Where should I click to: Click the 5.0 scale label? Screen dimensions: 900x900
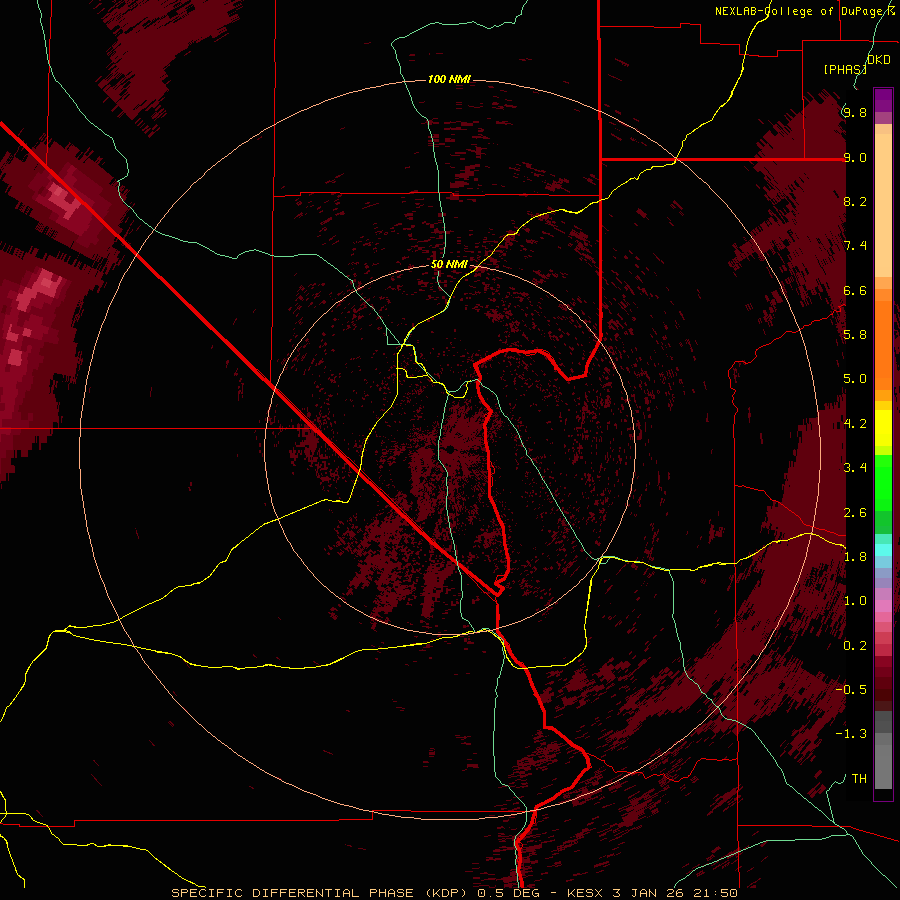[x=855, y=379]
